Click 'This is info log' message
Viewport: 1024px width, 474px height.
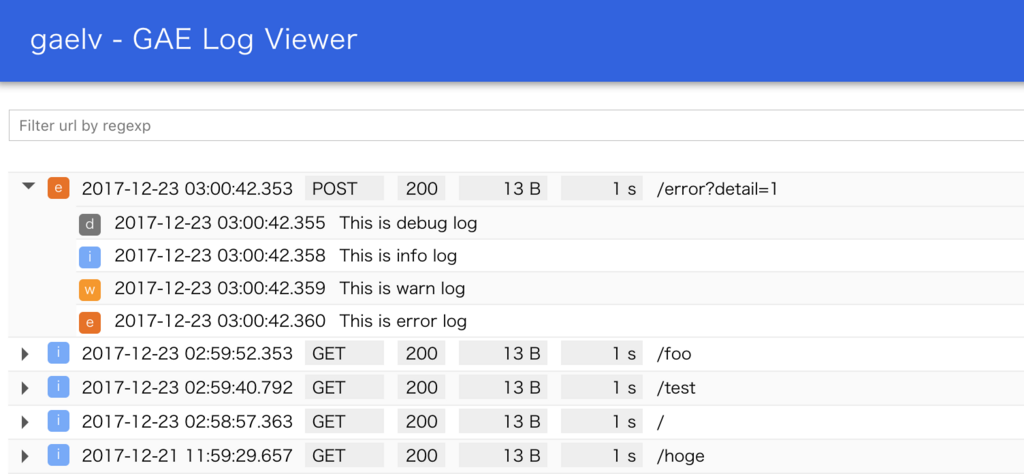[x=398, y=256]
